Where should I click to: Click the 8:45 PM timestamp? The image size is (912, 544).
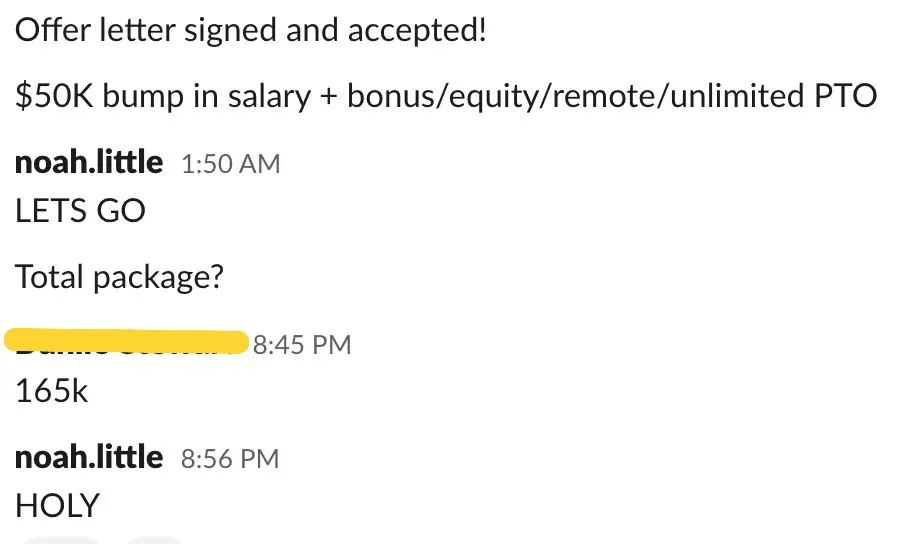coord(302,345)
